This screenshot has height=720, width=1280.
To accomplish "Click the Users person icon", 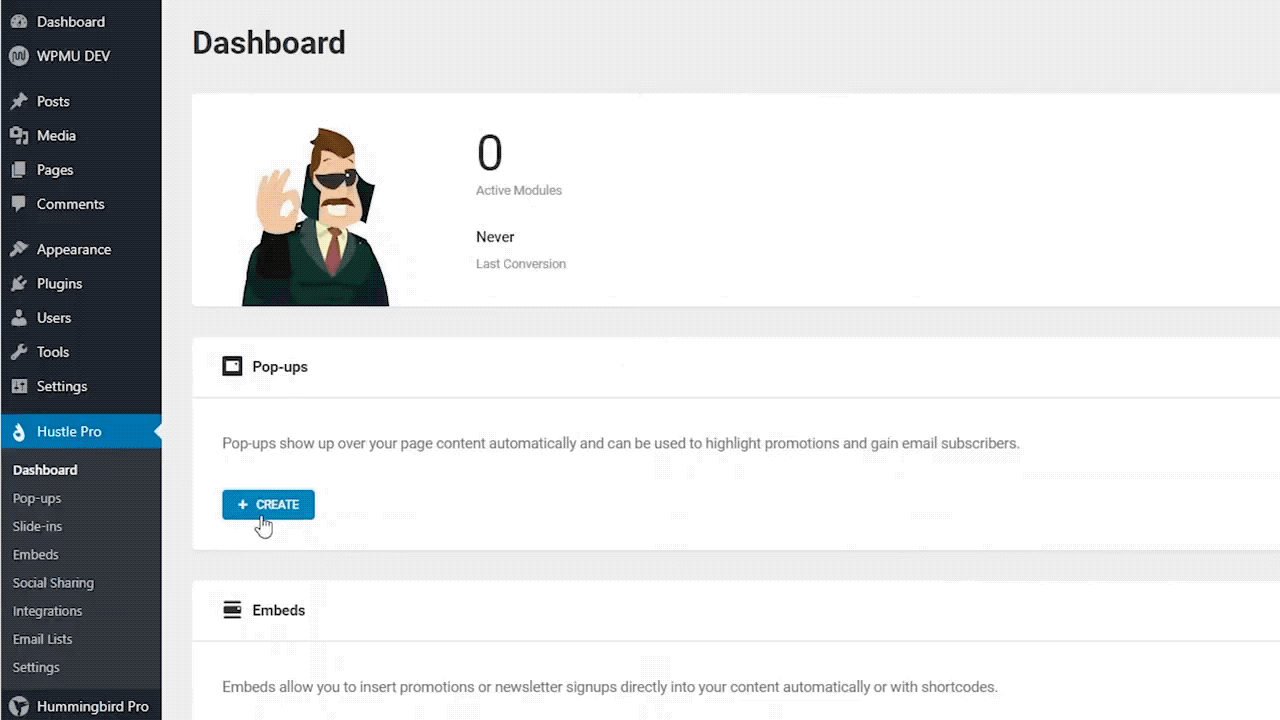I will 18,318.
